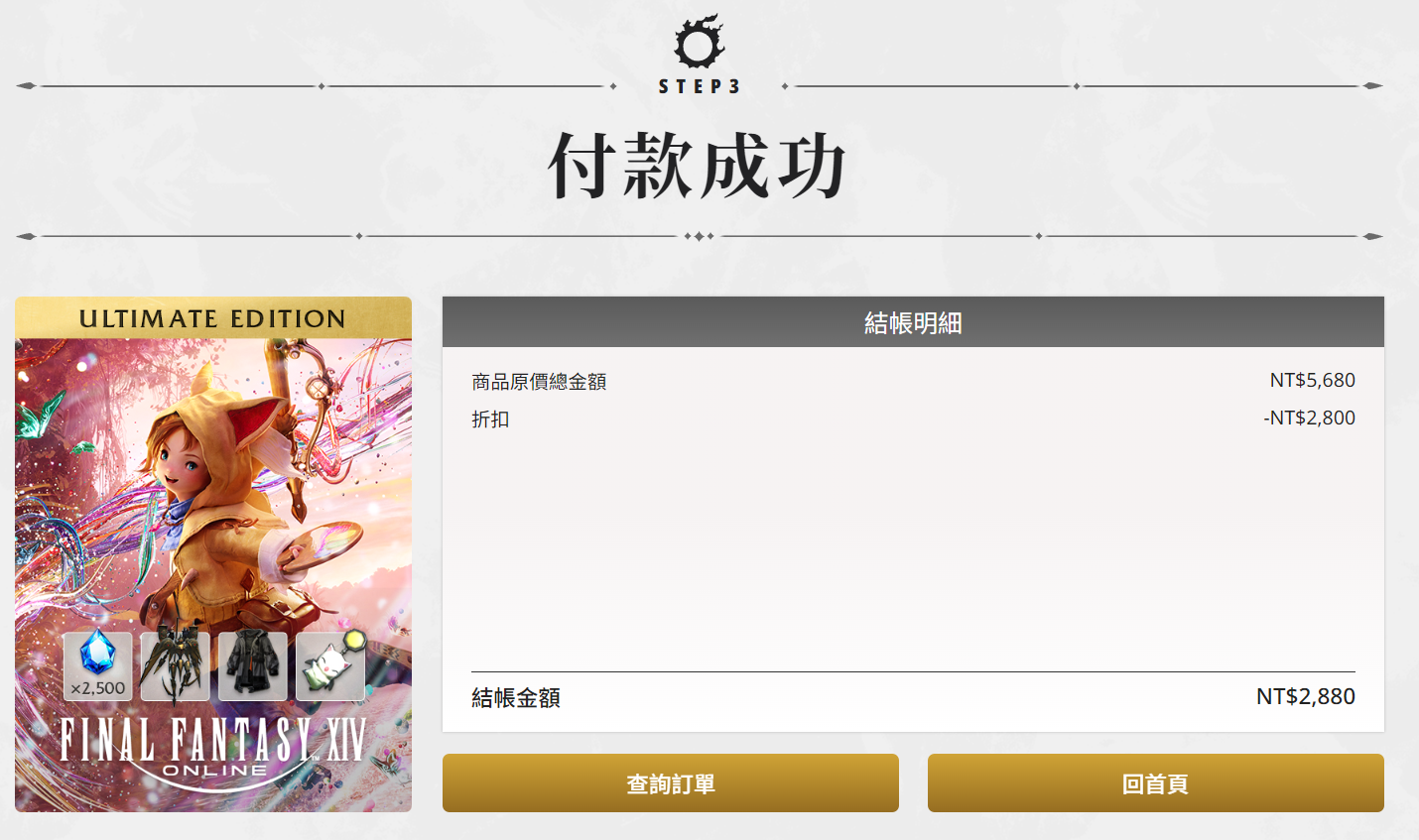
Task: Click the blue crystal x2,500 icon
Action: [x=98, y=665]
